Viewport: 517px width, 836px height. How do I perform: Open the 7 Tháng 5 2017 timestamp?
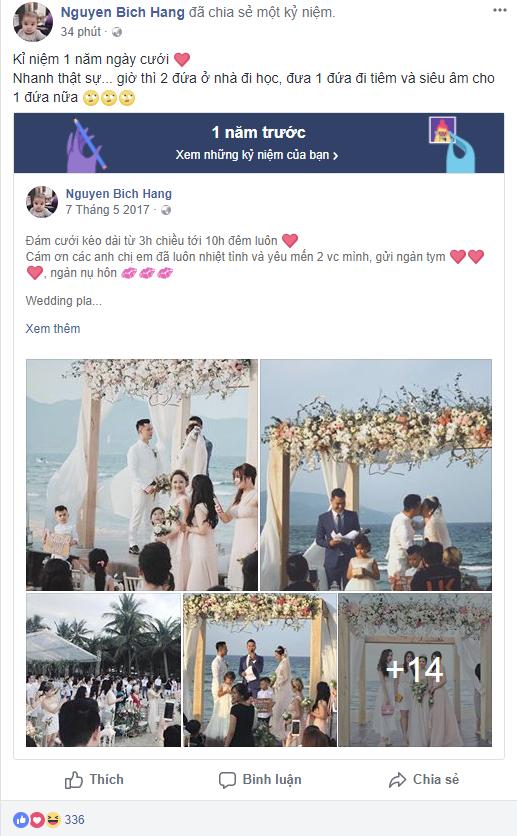(x=107, y=210)
